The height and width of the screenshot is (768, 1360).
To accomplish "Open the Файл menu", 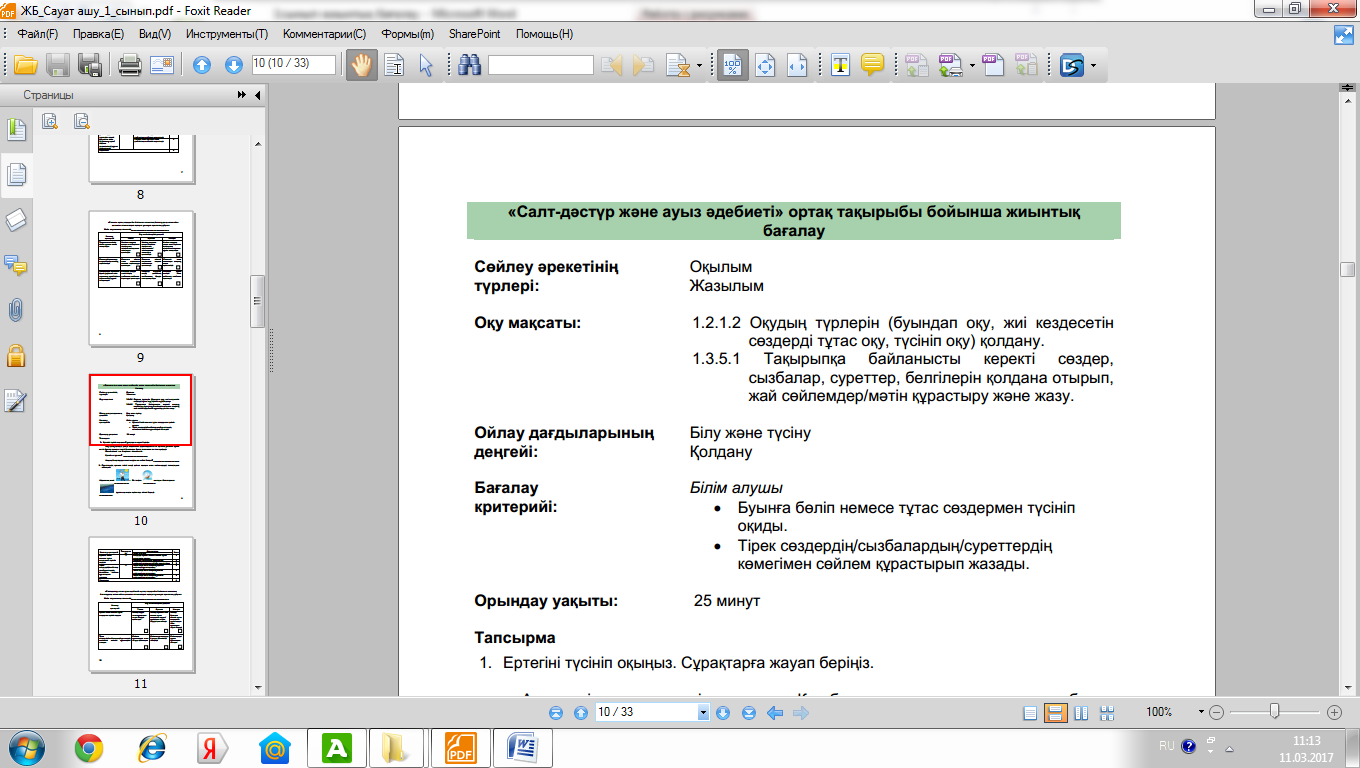I will pos(38,34).
